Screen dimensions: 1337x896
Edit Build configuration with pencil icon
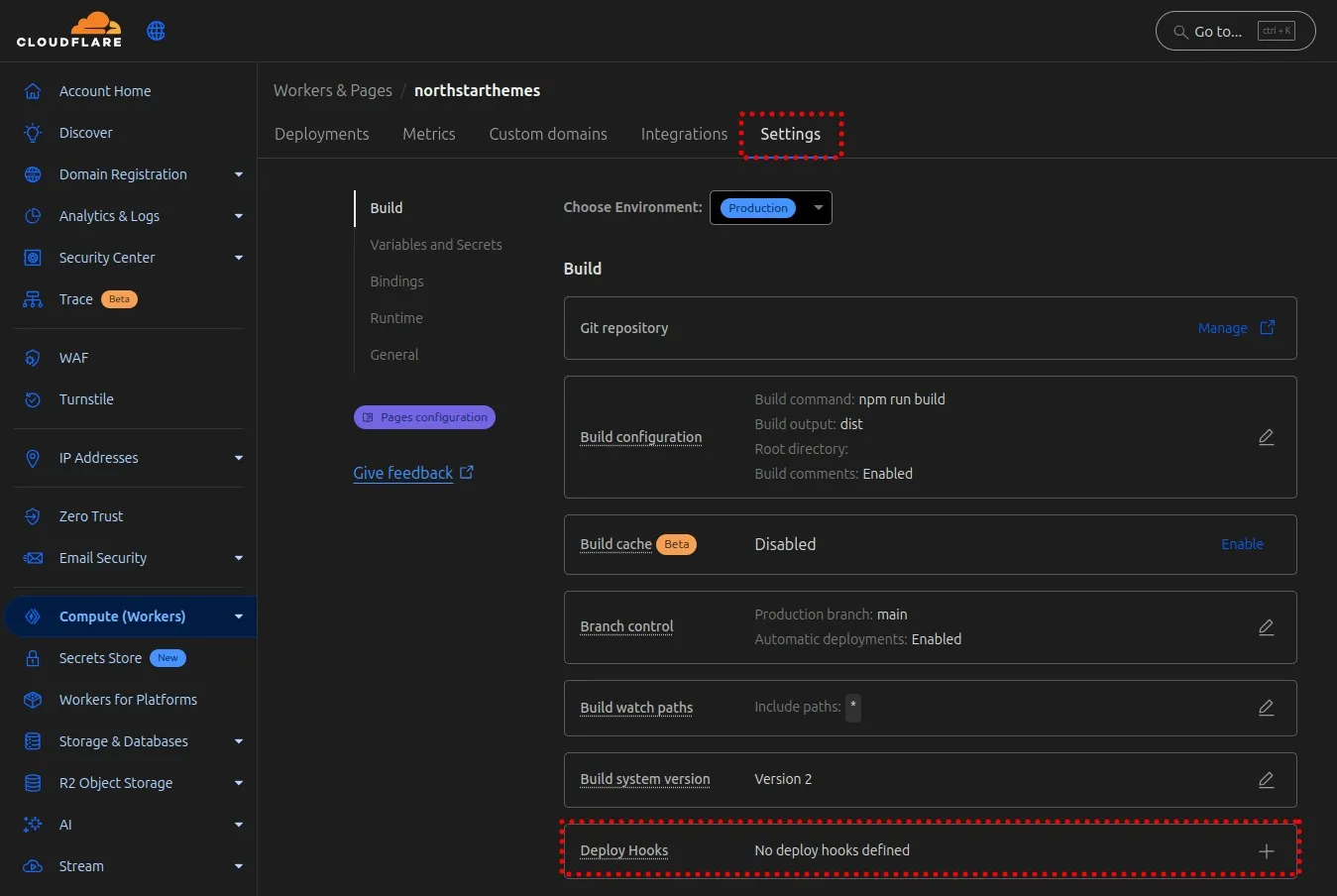(1266, 437)
